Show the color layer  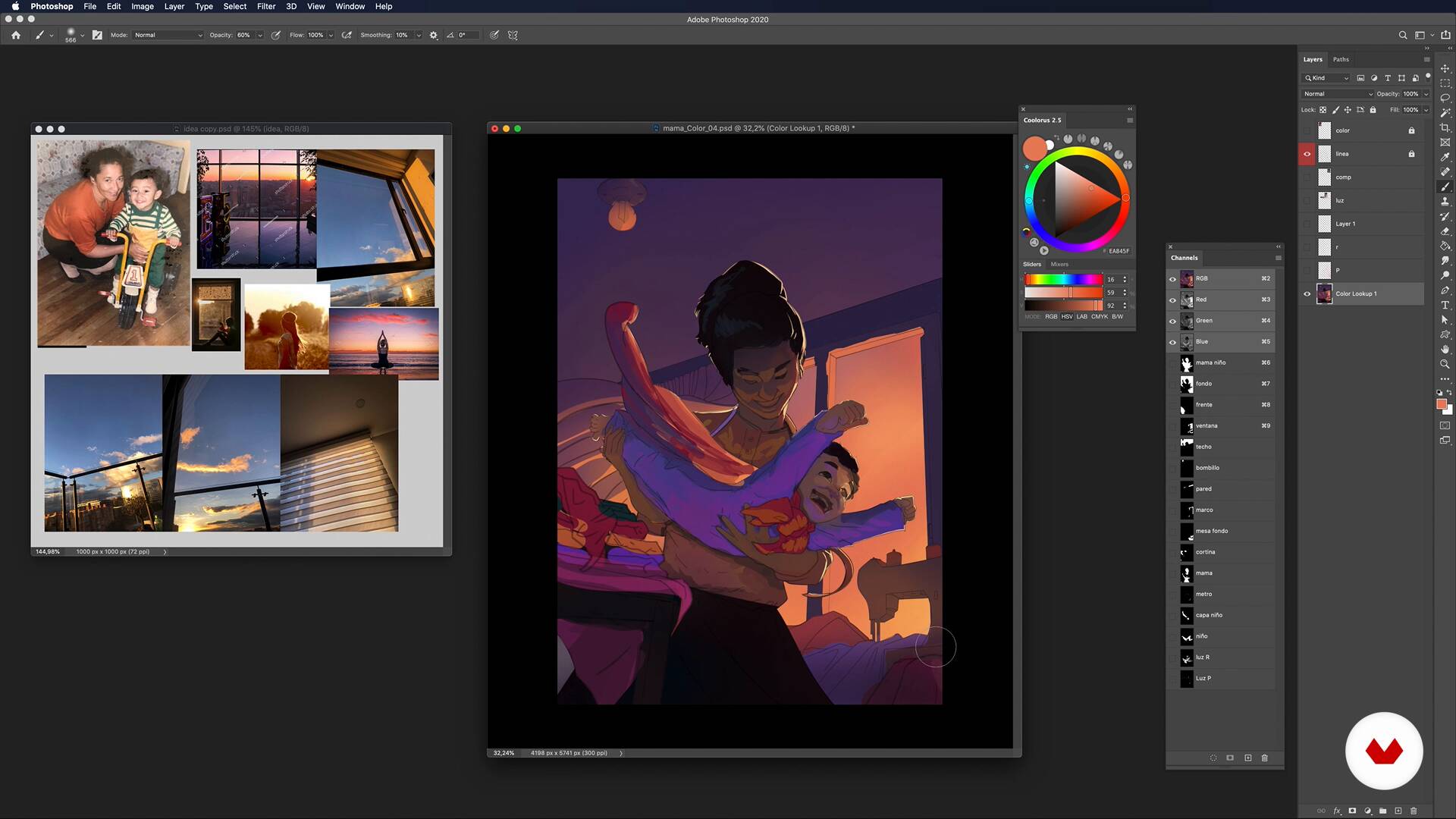coord(1307,130)
